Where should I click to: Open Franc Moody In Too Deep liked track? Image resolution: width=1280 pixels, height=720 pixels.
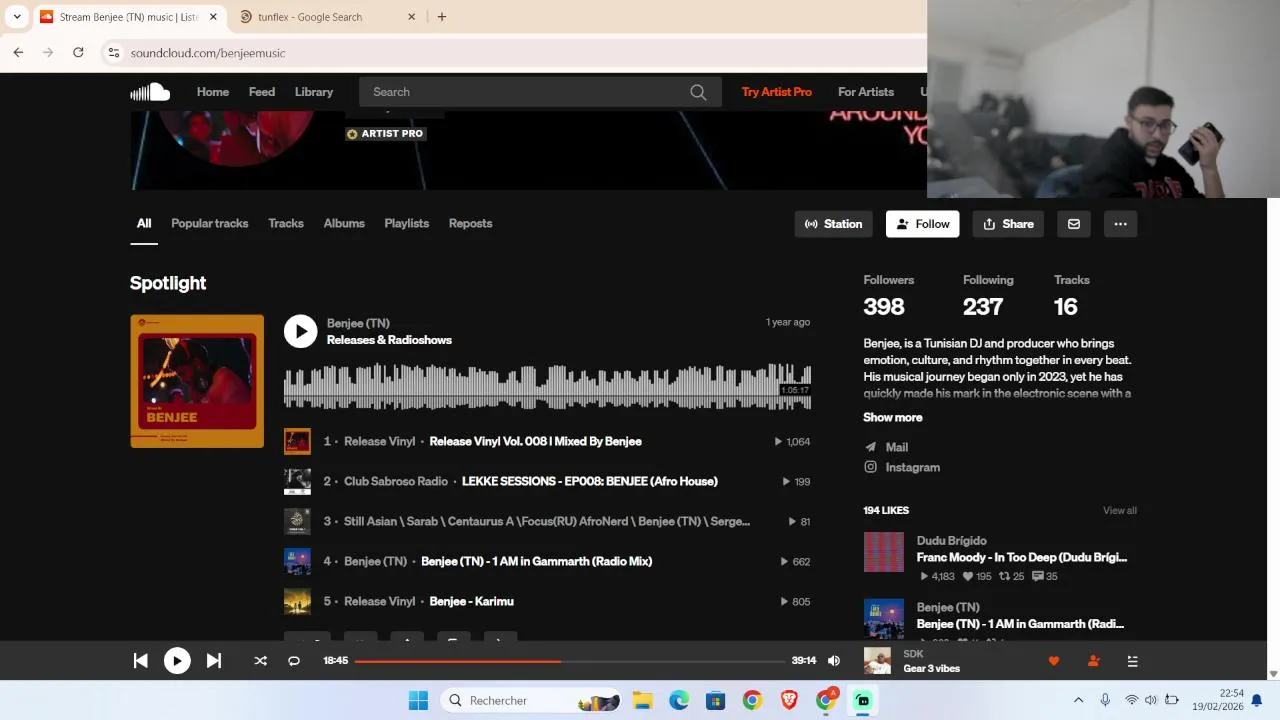[x=1022, y=557]
